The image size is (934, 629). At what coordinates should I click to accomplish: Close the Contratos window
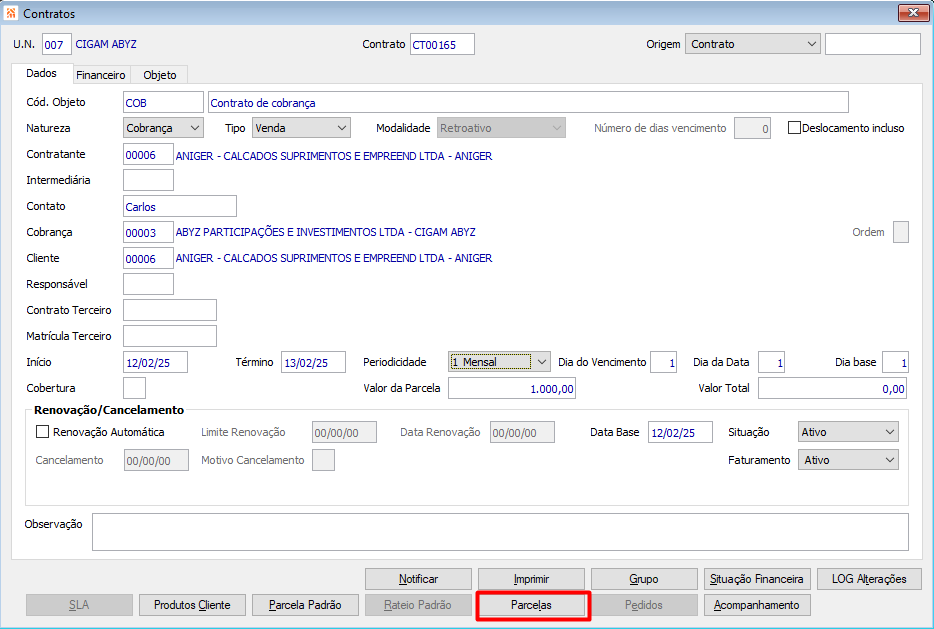pyautogui.click(x=913, y=13)
